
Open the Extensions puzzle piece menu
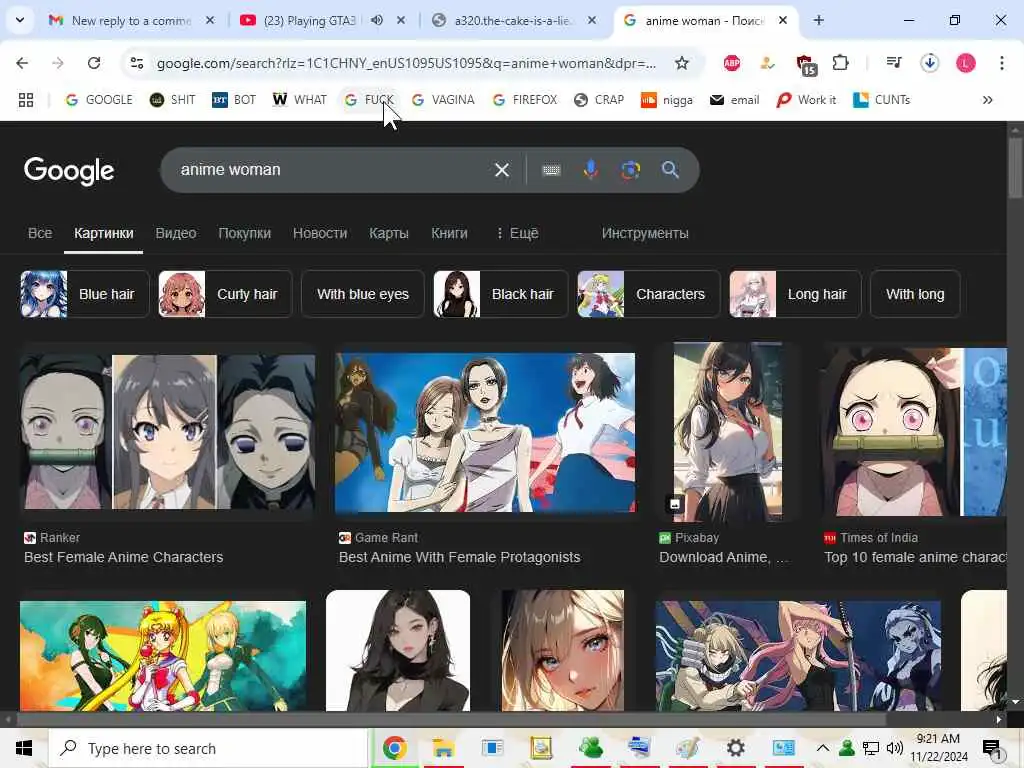tap(840, 63)
